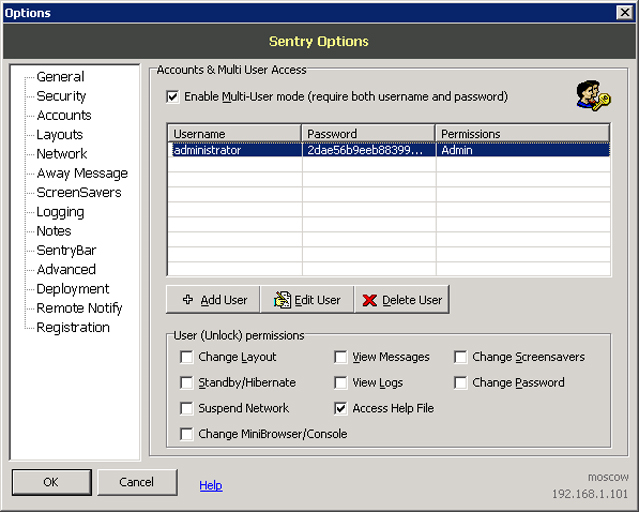Open the Help link
The image size is (639, 513).
pos(210,485)
